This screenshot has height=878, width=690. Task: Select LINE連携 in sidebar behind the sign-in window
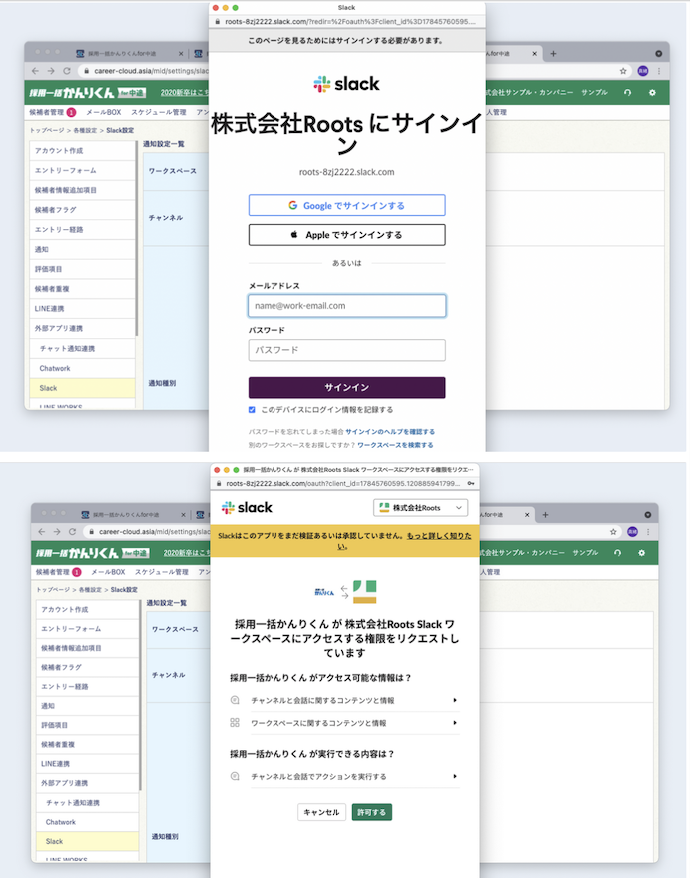(x=82, y=309)
